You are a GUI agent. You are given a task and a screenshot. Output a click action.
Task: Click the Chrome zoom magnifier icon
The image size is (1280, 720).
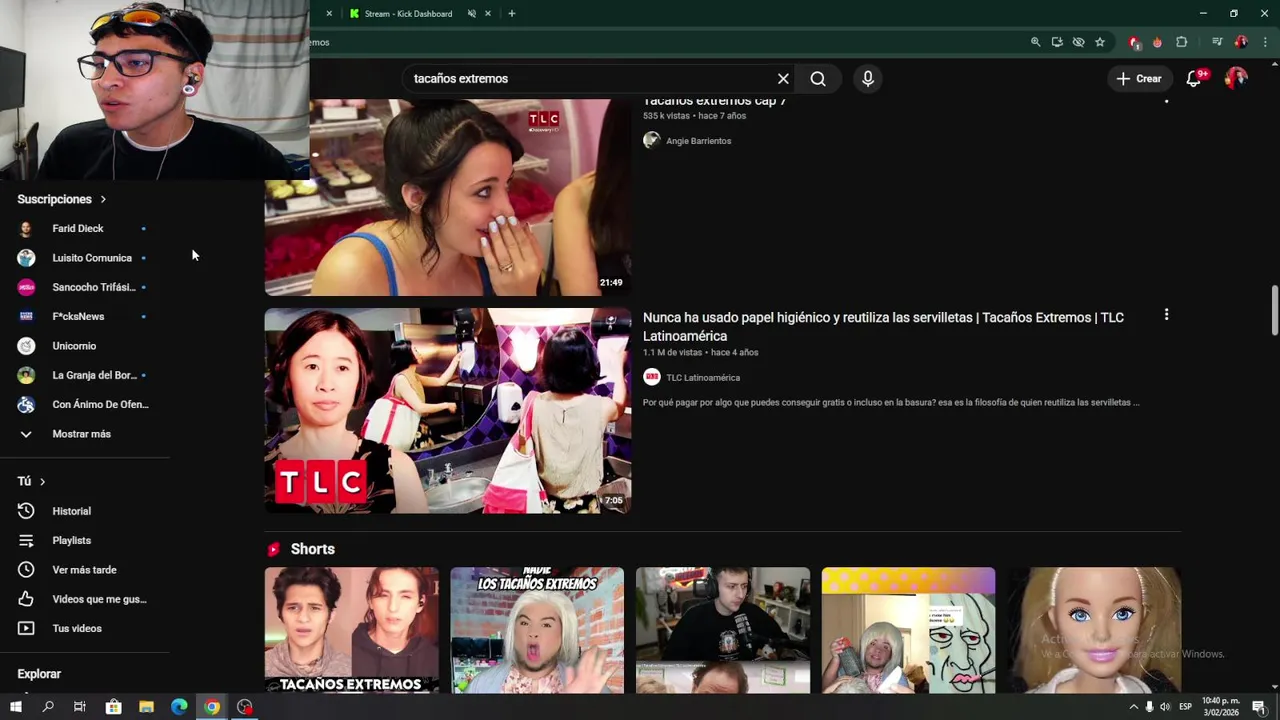coord(1035,42)
